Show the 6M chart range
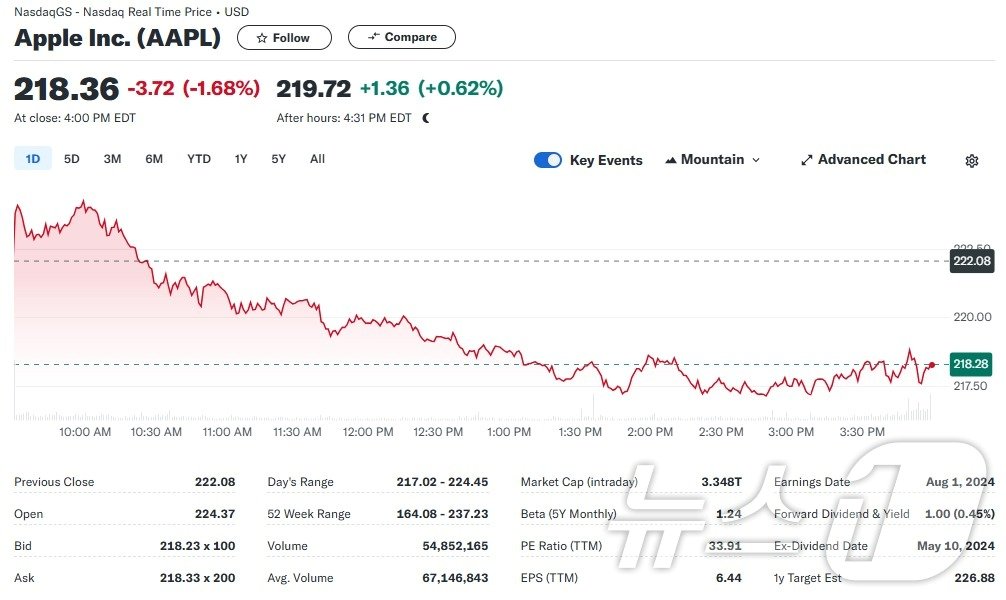The height and width of the screenshot is (600, 1006). pos(154,159)
